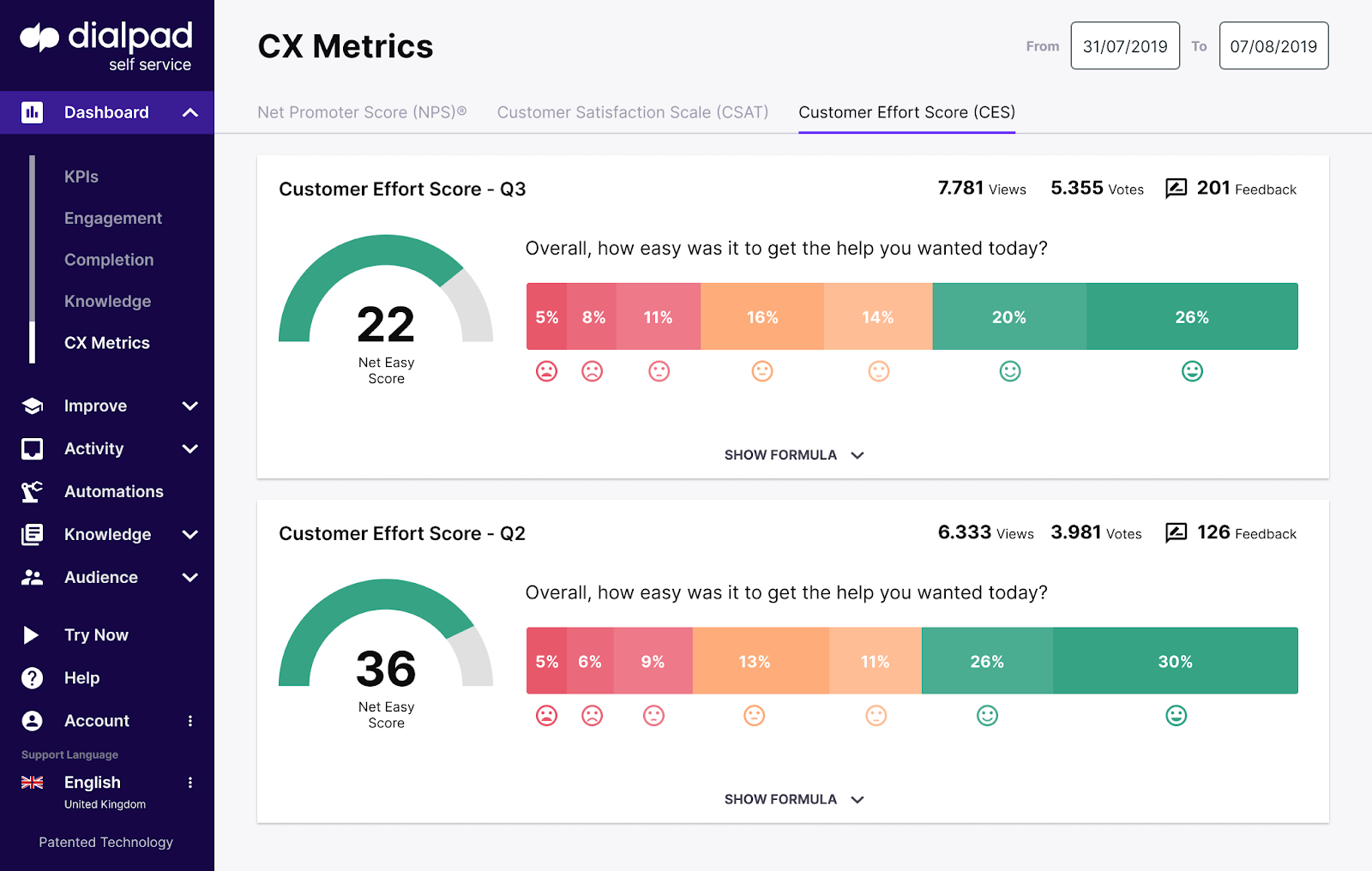The image size is (1372, 871).
Task: Click the Improve graduation cap icon
Action: [33, 406]
